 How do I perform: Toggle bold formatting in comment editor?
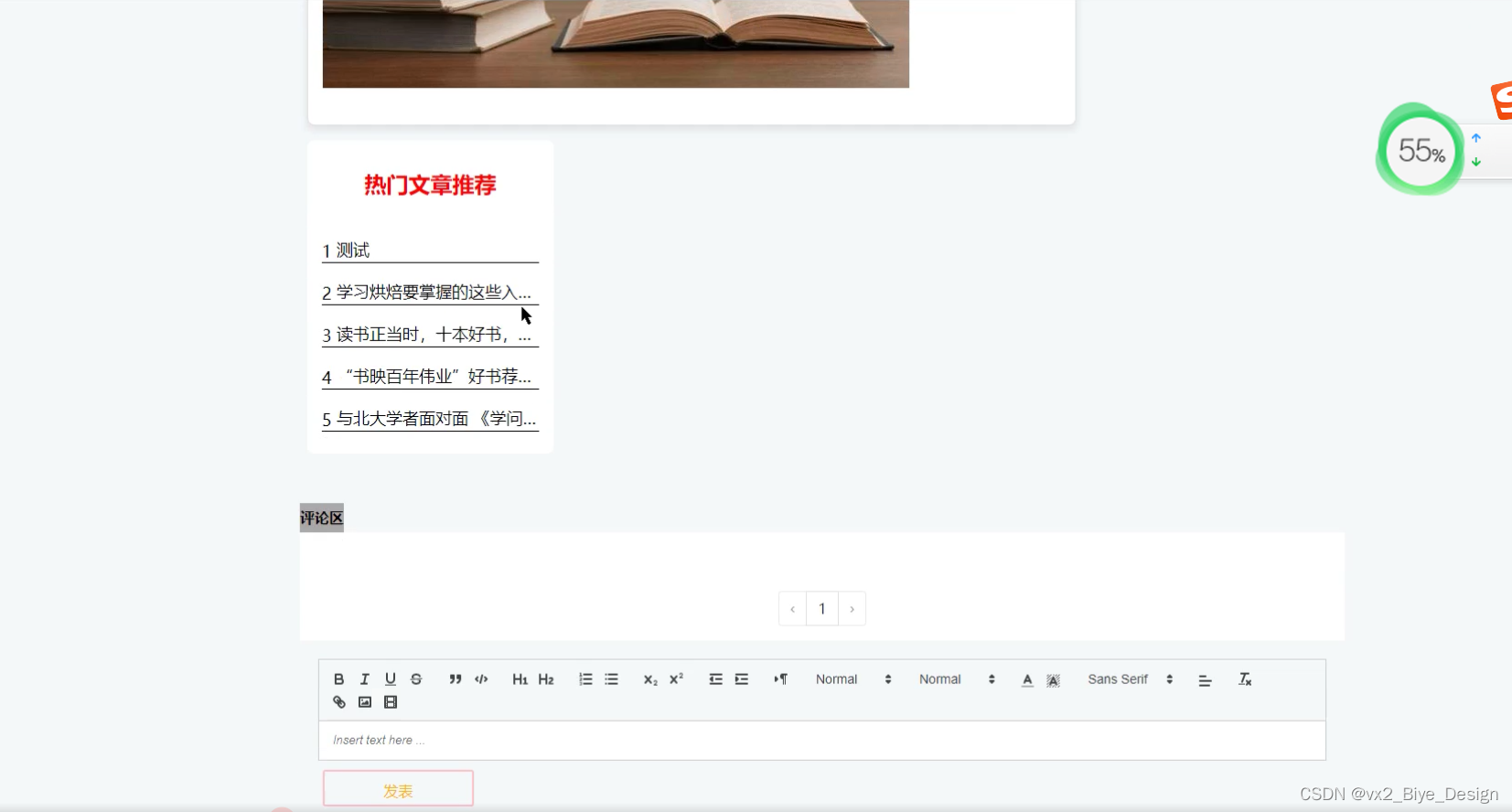click(338, 679)
